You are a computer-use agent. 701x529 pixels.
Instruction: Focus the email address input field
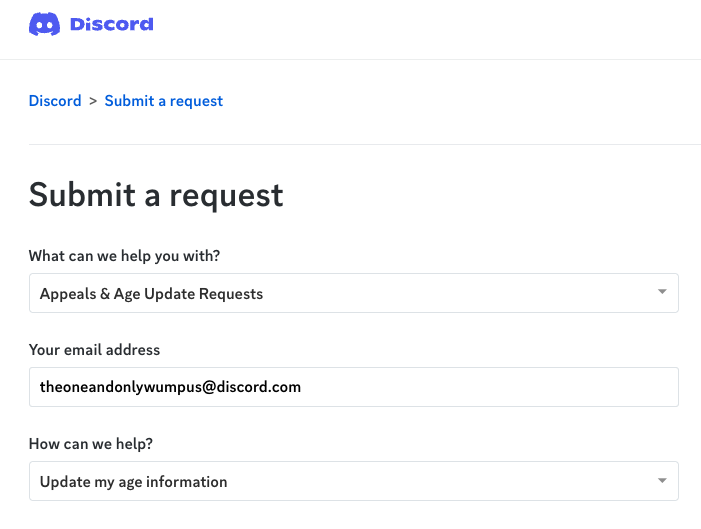[354, 387]
